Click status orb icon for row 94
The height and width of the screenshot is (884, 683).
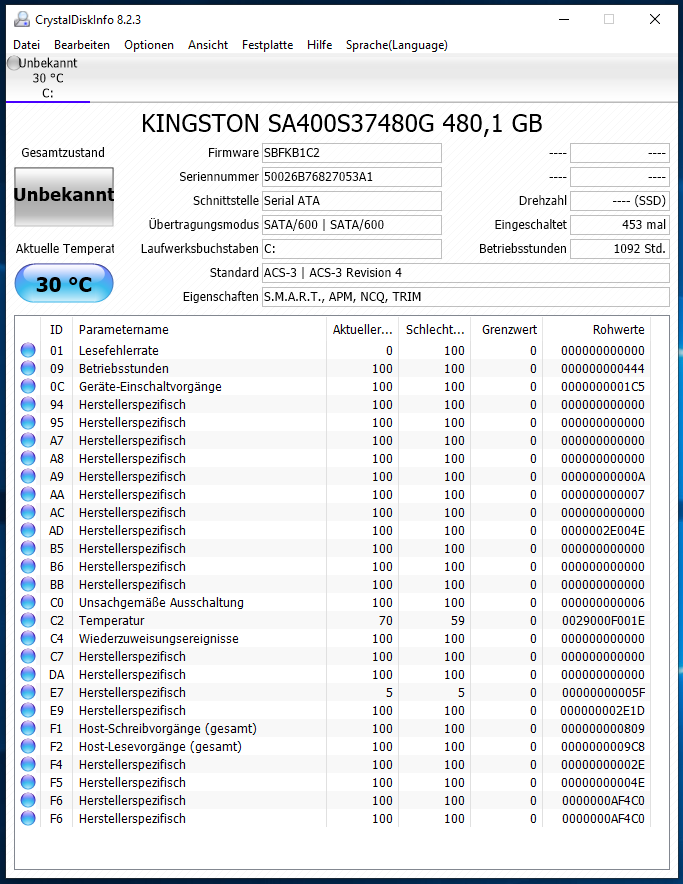tap(28, 404)
